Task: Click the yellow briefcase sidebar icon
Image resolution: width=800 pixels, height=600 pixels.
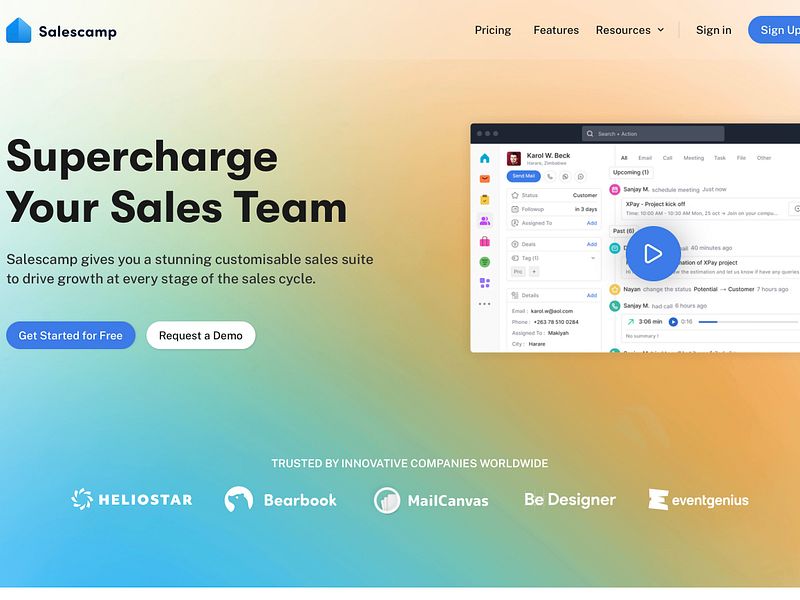Action: click(x=484, y=198)
